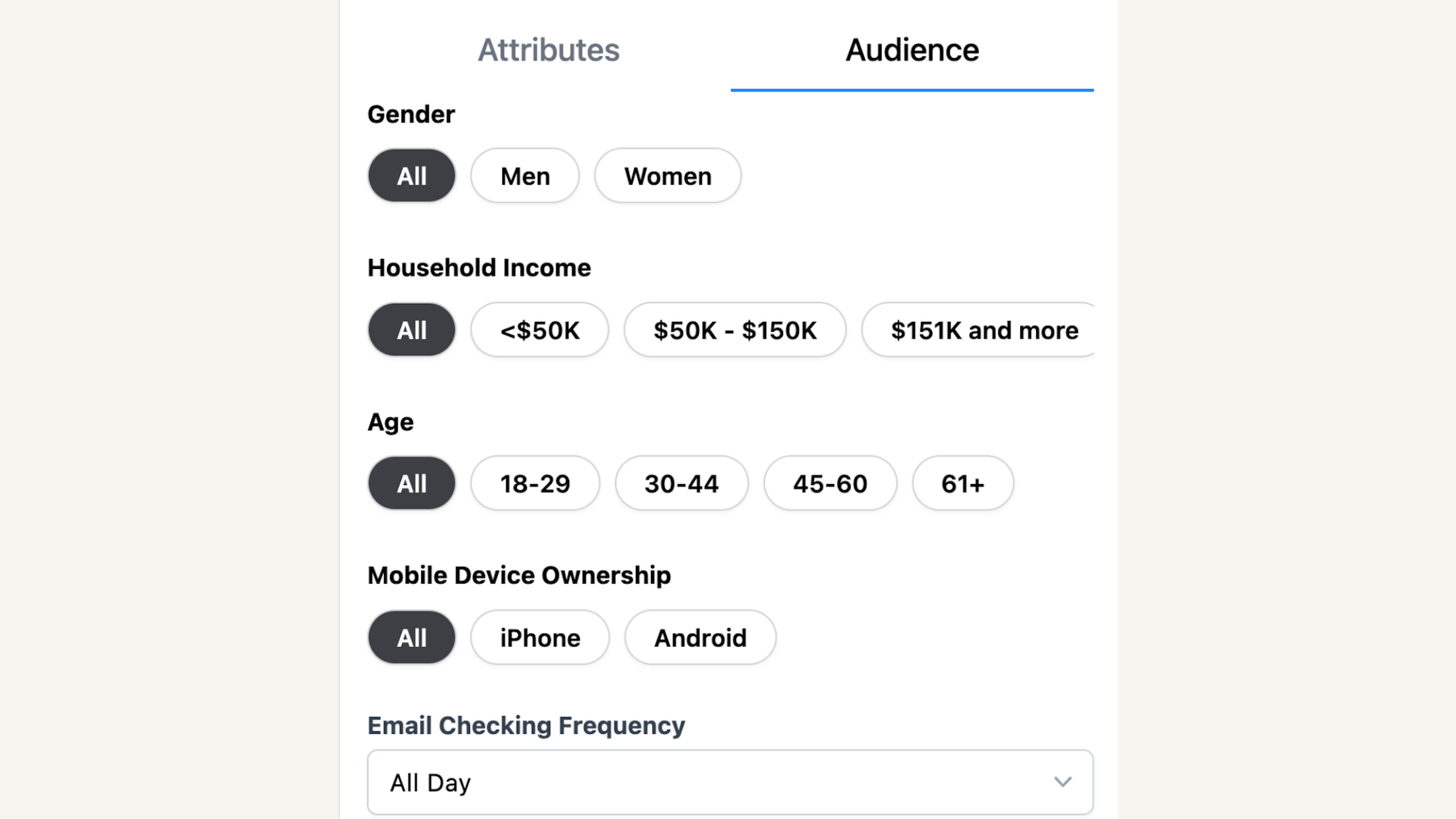Enable the Android device filter
This screenshot has width=1456, height=819.
pyautogui.click(x=700, y=637)
